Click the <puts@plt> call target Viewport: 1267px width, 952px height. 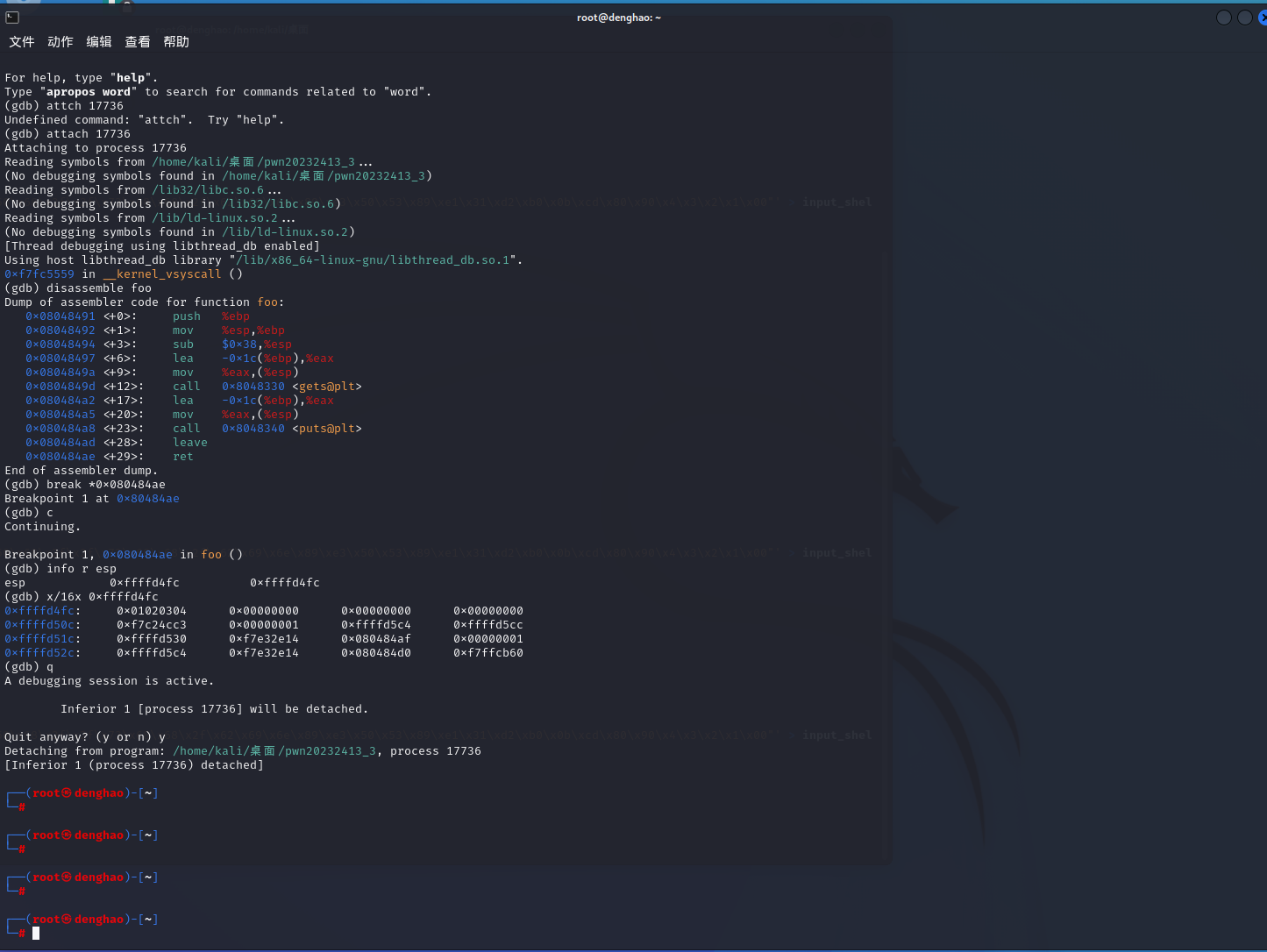click(327, 429)
